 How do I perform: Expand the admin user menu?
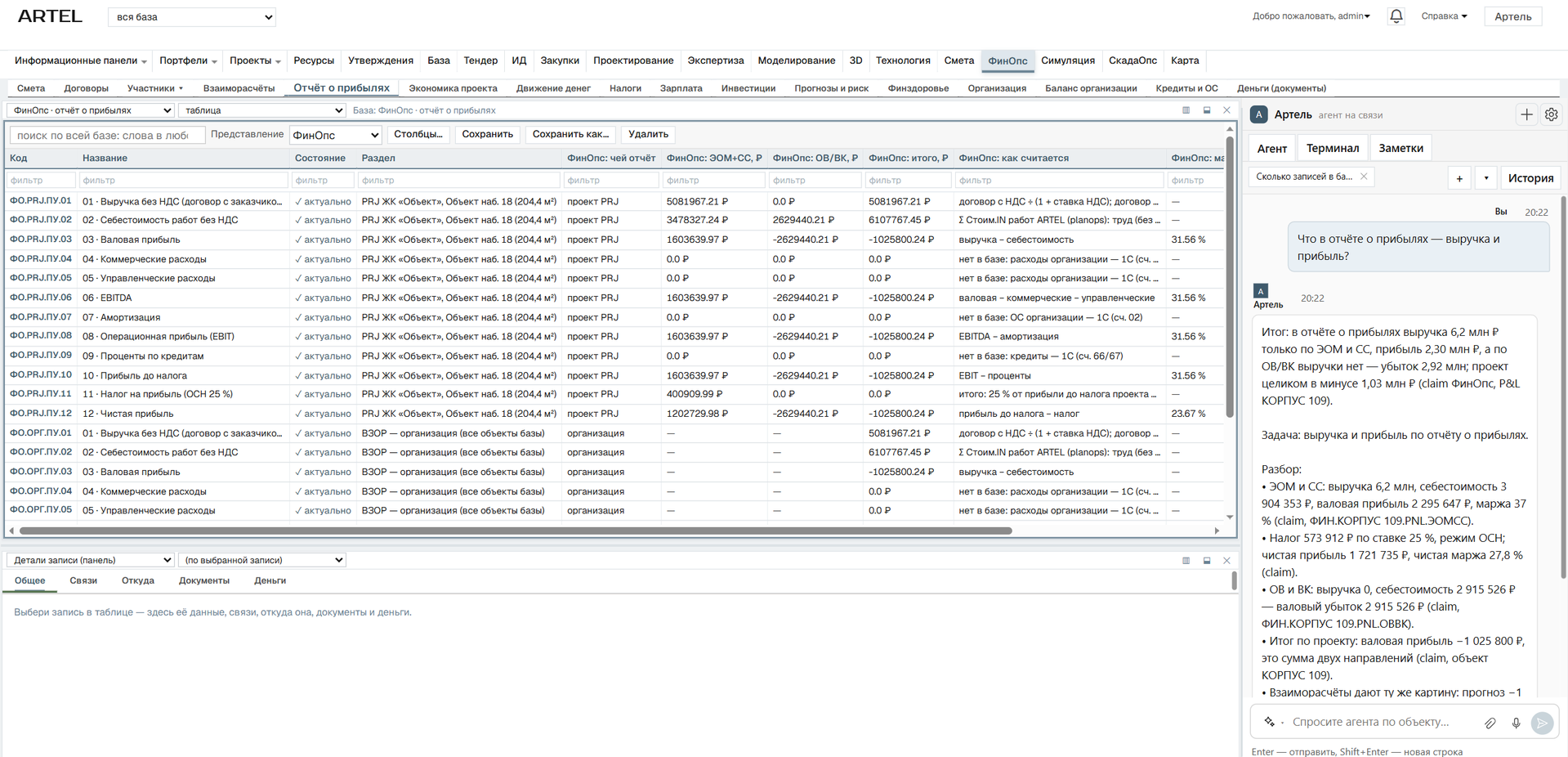pos(1311,16)
